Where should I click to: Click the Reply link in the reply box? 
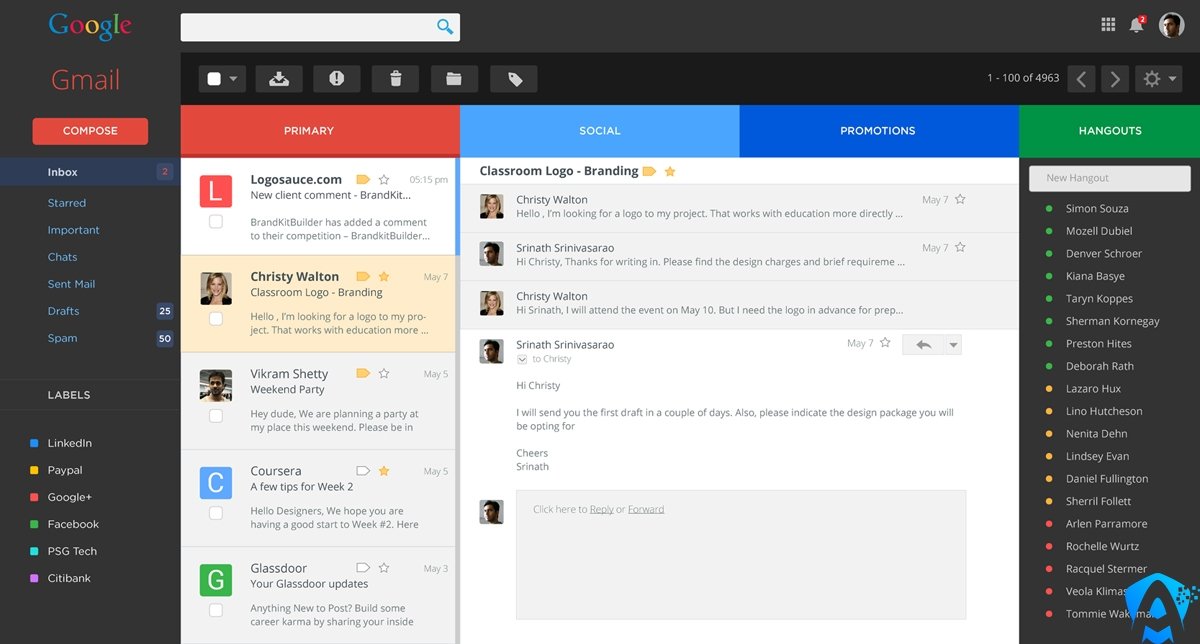602,509
